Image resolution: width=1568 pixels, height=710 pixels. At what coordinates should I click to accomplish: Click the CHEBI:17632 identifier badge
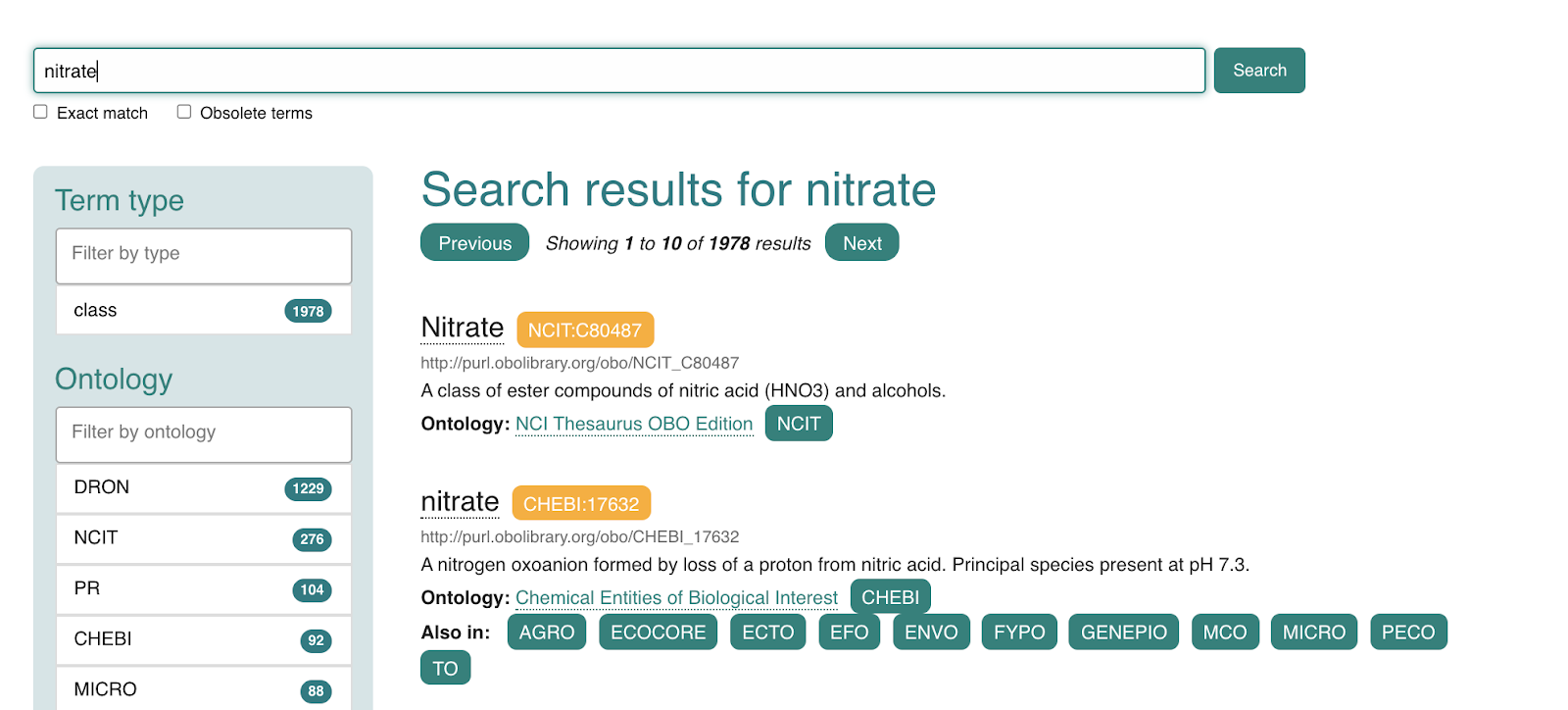581,504
